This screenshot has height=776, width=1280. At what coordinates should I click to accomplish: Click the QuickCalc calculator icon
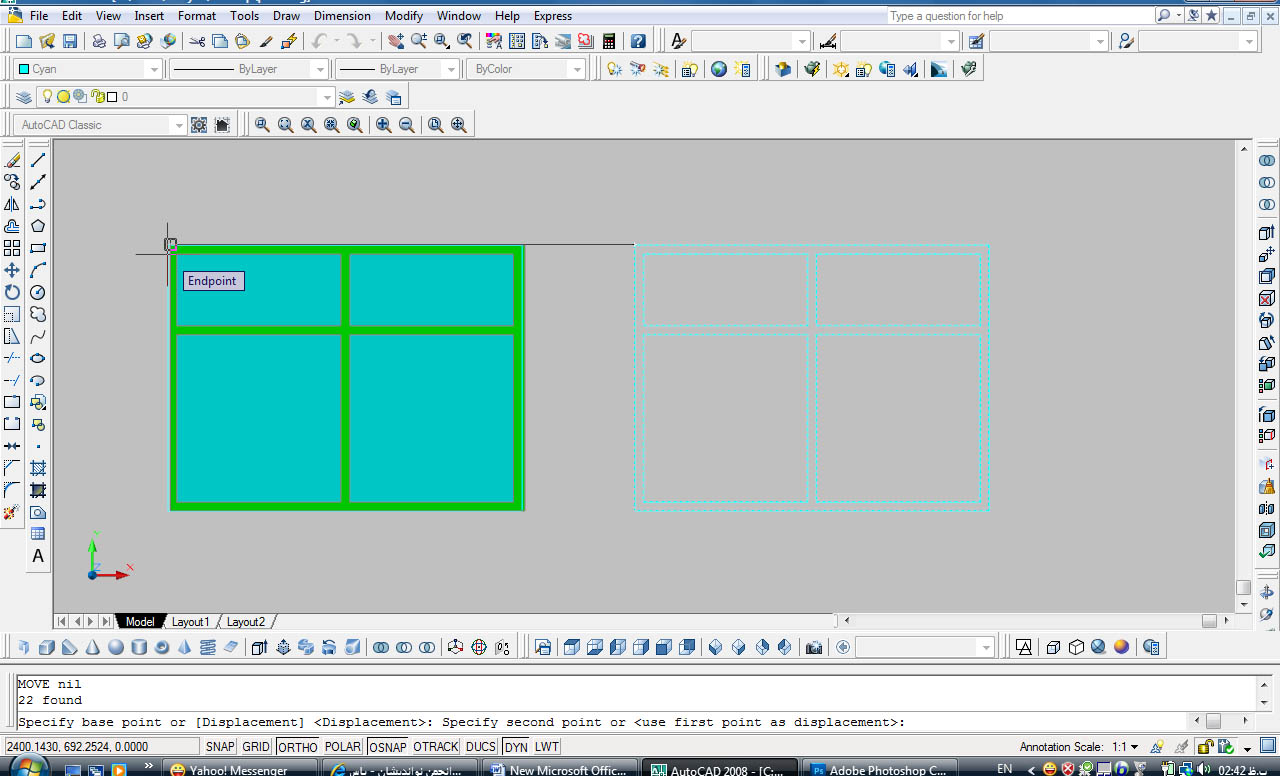click(608, 41)
